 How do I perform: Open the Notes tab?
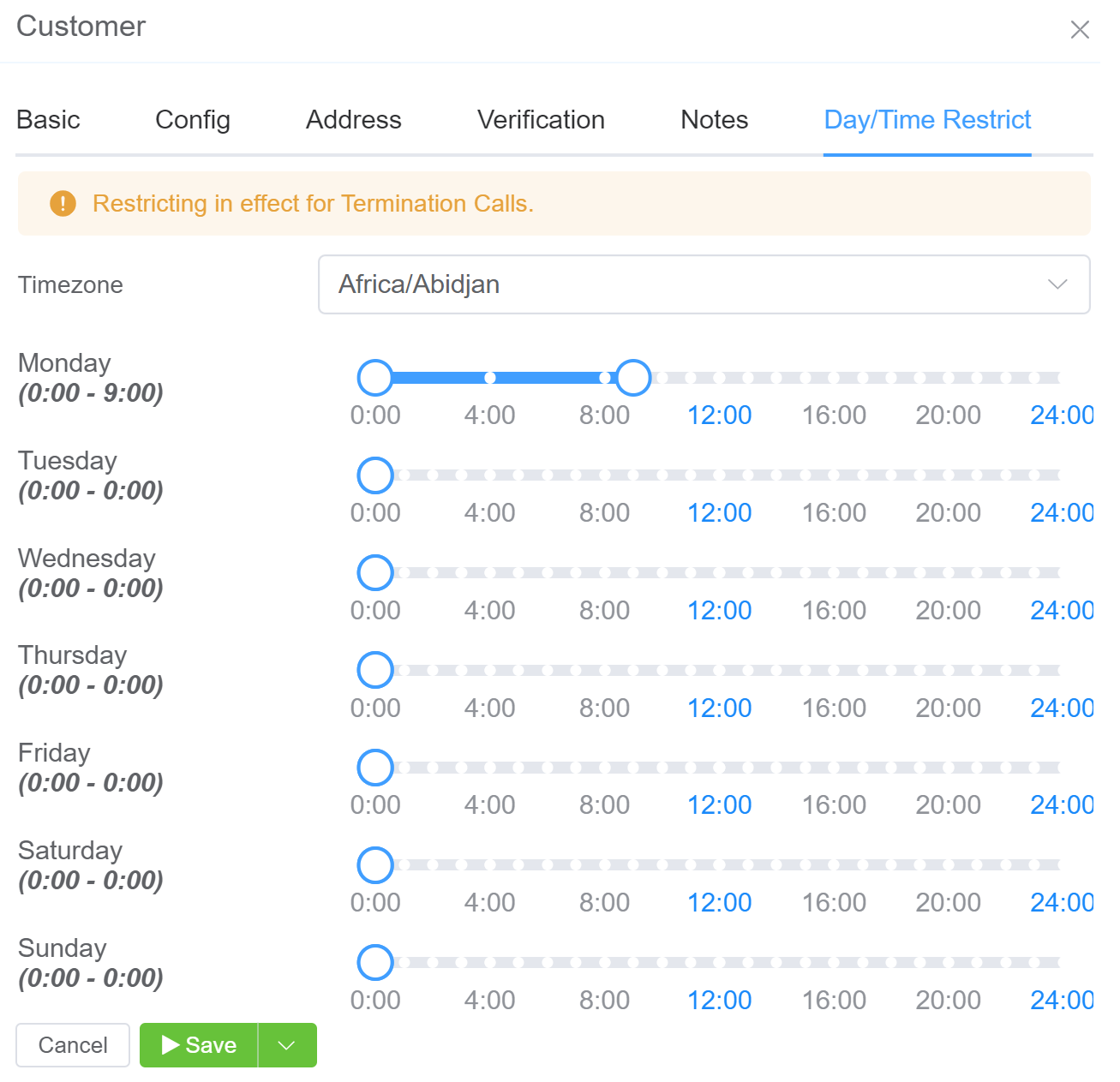pos(714,120)
